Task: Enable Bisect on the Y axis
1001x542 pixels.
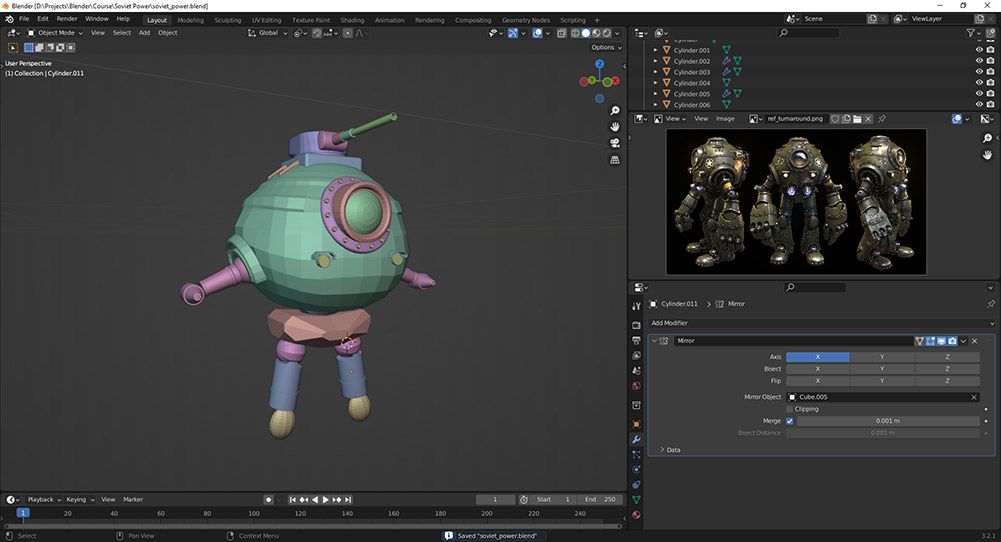Action: (882, 369)
